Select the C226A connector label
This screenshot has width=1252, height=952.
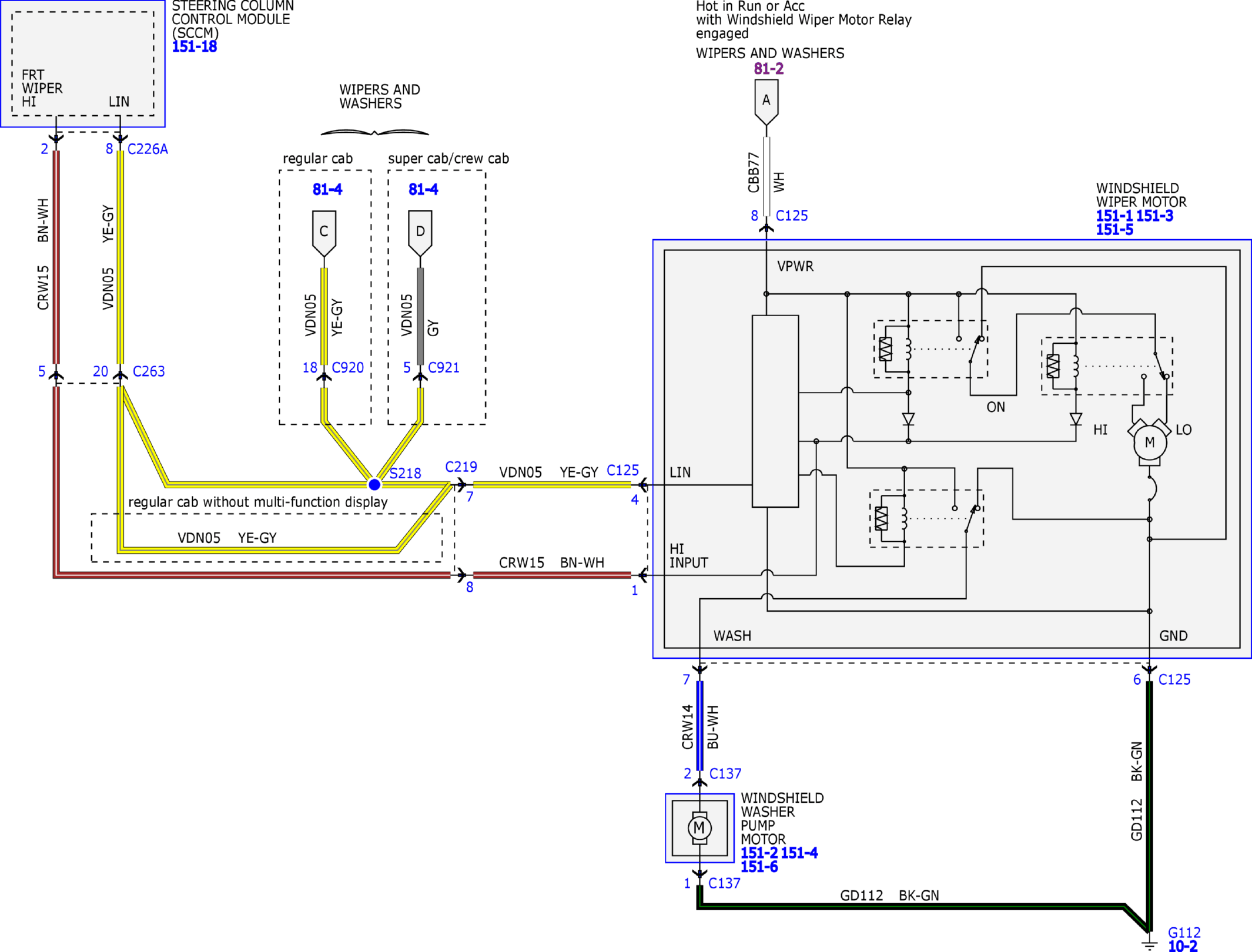pyautogui.click(x=148, y=149)
